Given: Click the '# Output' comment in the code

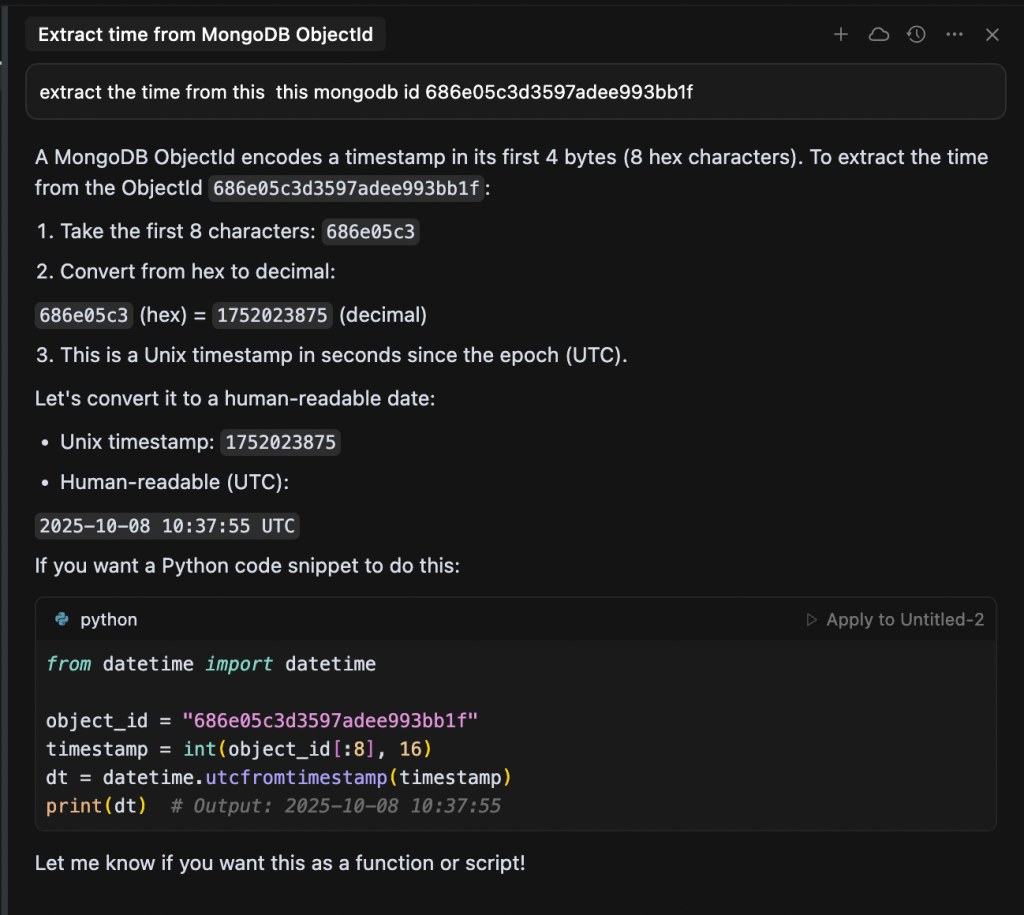Looking at the screenshot, I should [335, 806].
